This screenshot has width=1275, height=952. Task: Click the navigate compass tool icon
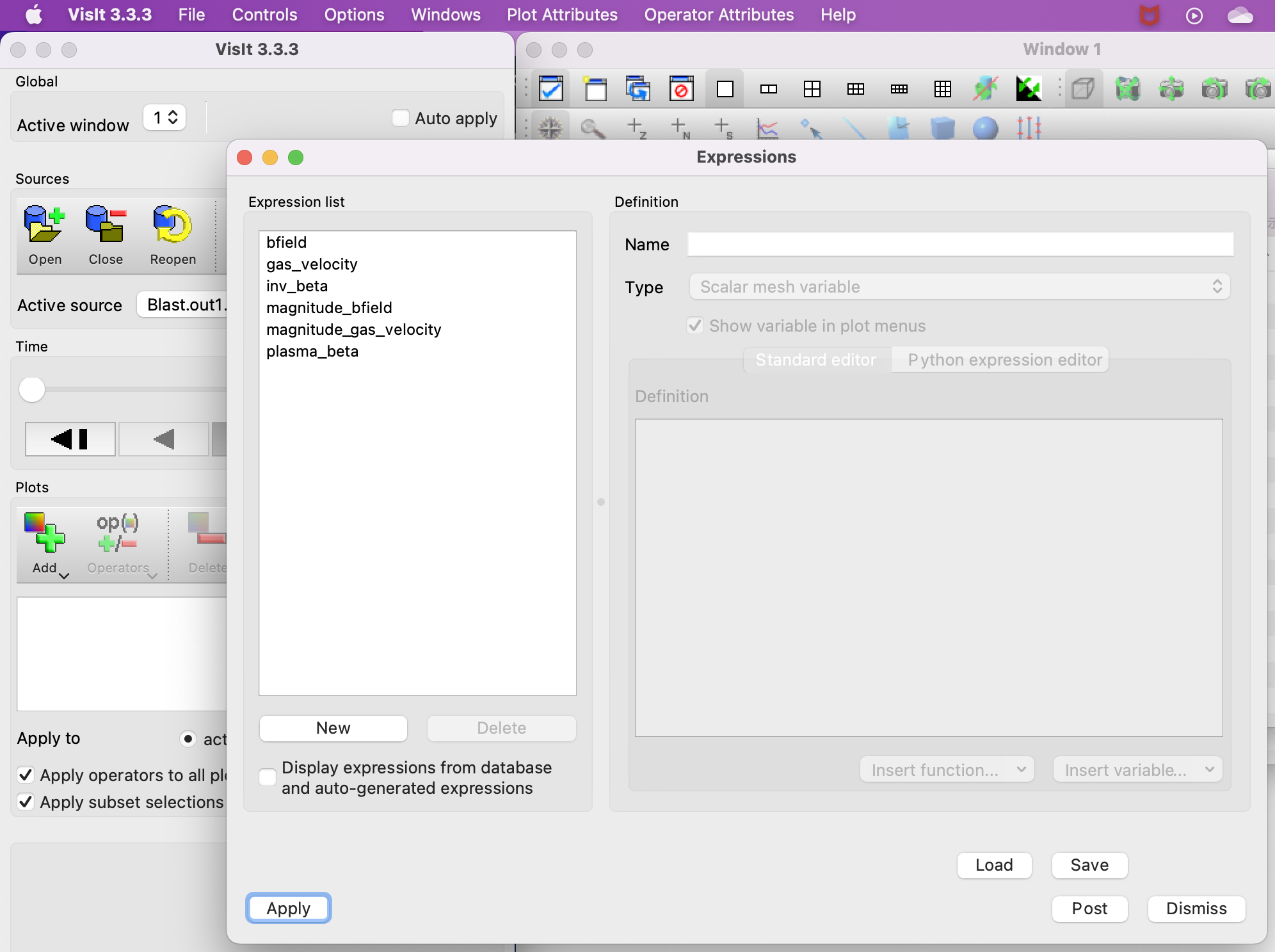(550, 128)
